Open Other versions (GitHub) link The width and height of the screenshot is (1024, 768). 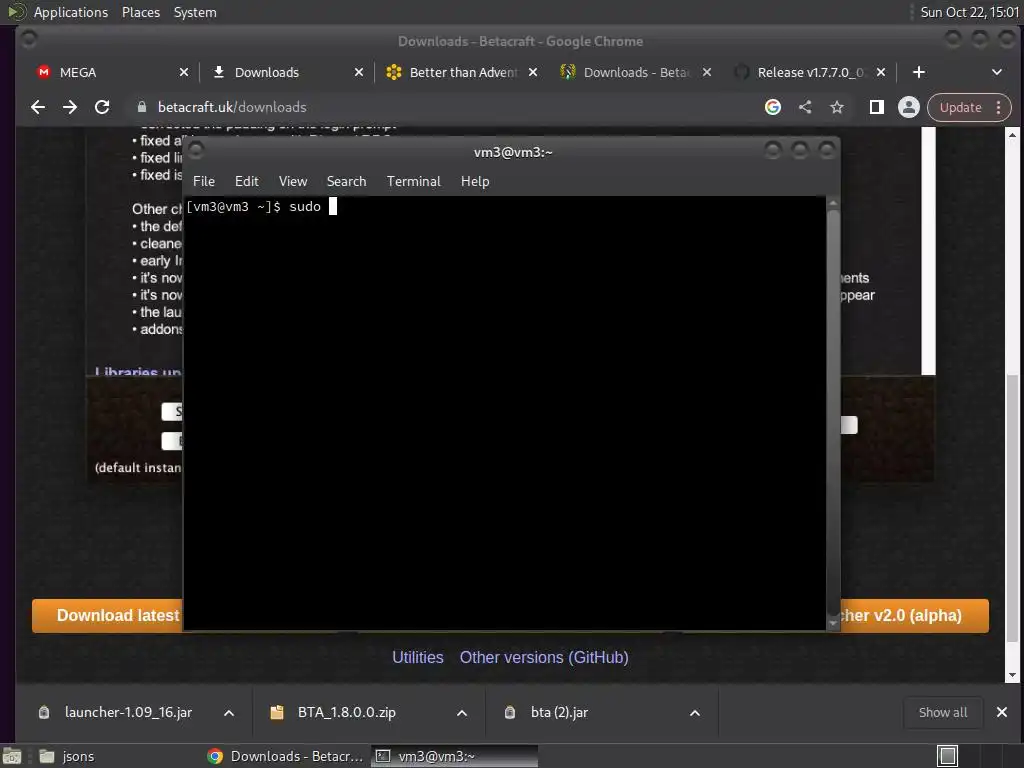click(544, 658)
